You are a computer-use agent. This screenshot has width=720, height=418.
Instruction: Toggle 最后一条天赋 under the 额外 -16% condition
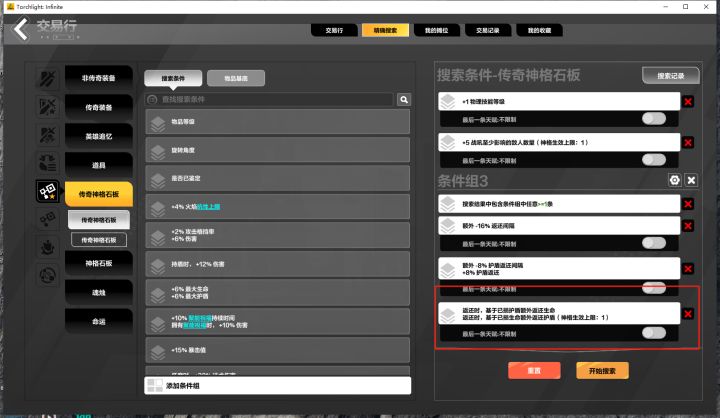(654, 243)
